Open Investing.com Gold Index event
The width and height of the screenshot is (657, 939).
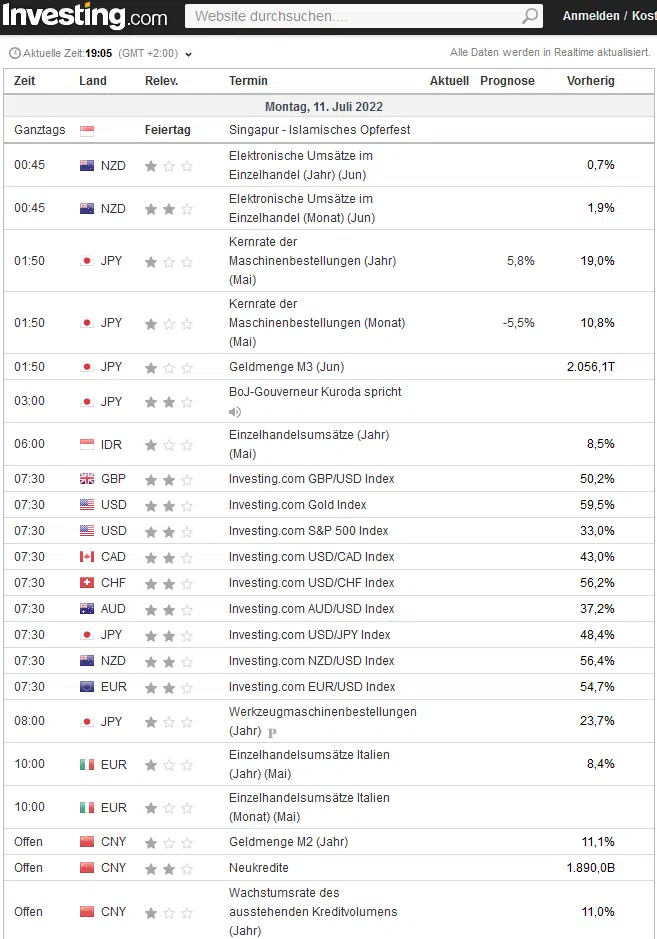coord(298,505)
